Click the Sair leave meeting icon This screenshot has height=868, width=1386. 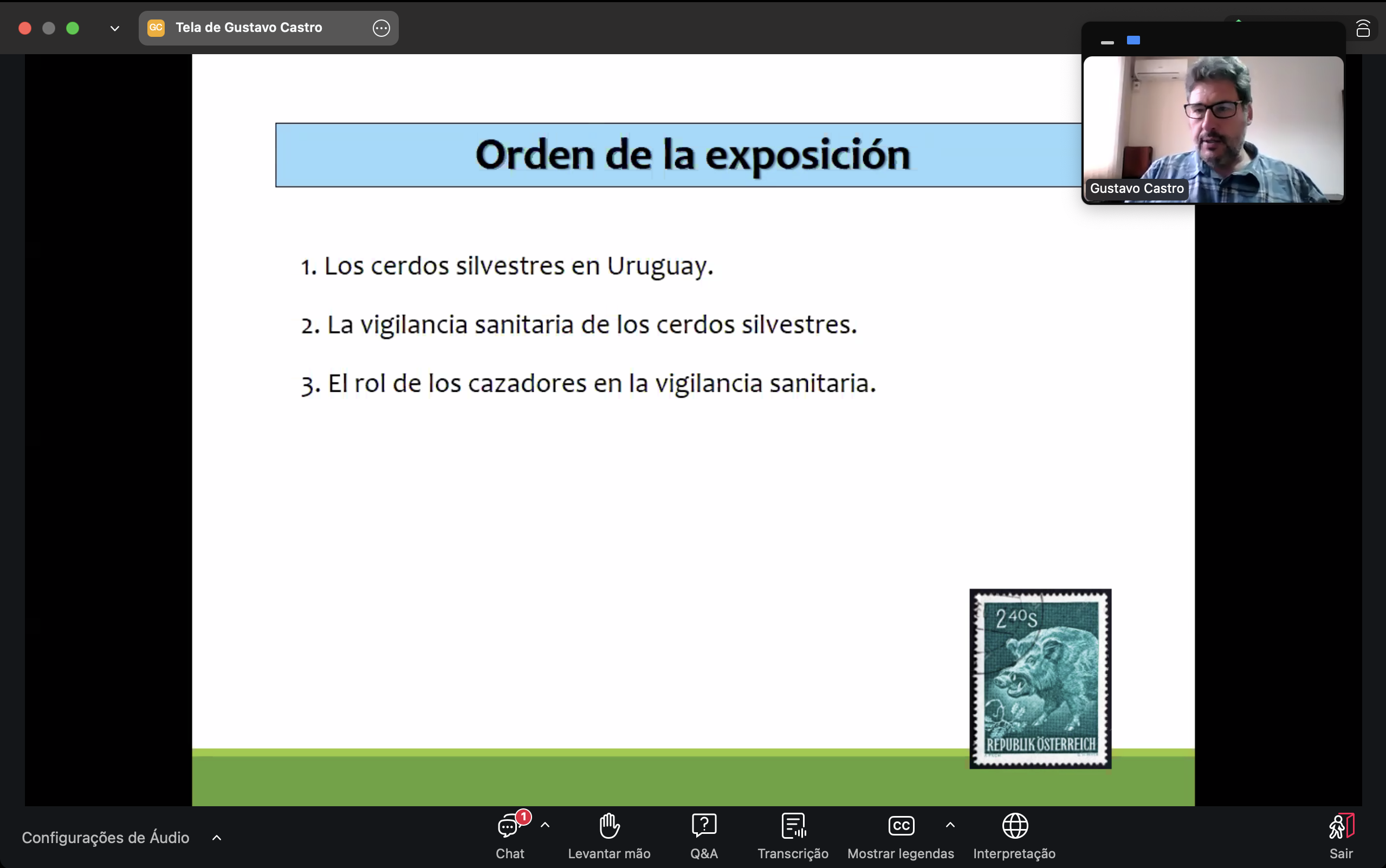1341,827
